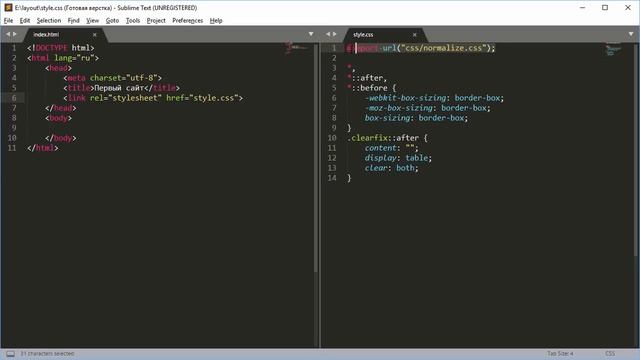Go to previous tab in left pane

(8, 34)
